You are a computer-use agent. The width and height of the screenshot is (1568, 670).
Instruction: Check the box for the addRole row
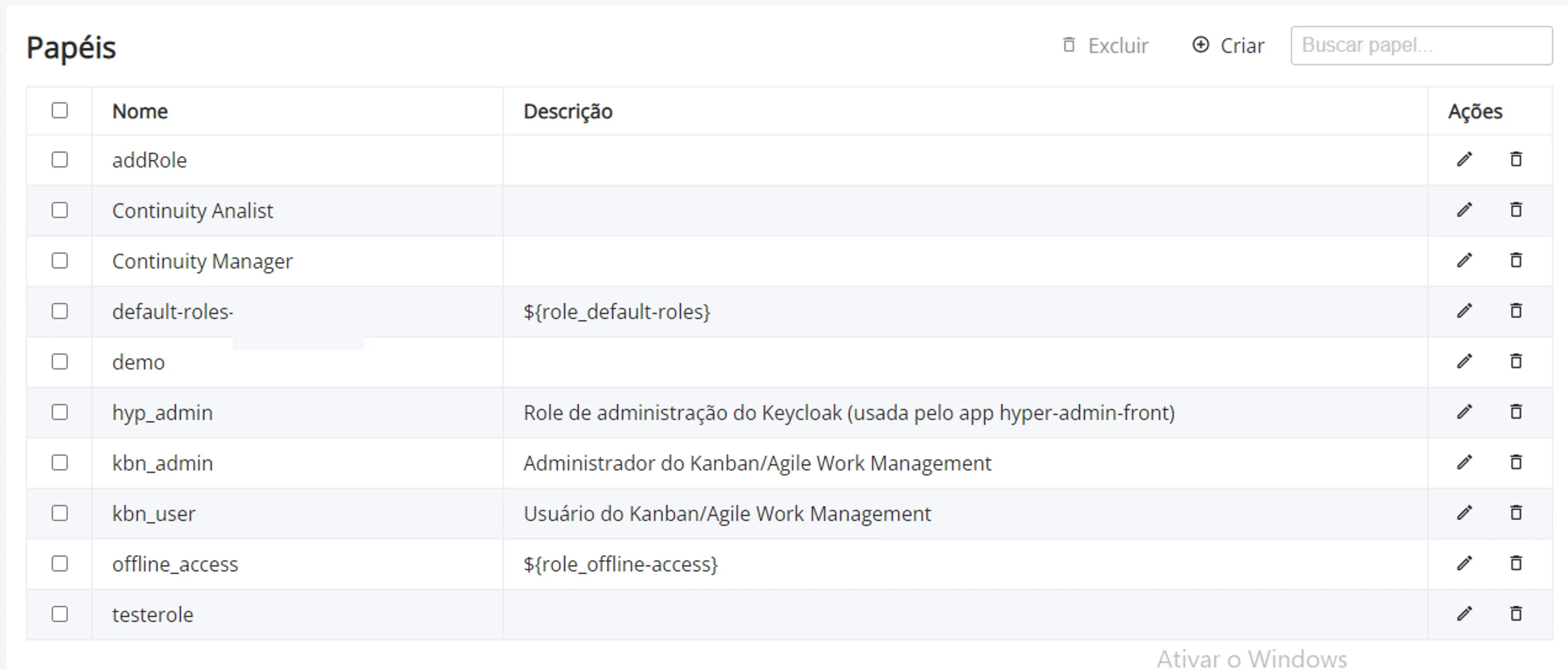click(60, 160)
